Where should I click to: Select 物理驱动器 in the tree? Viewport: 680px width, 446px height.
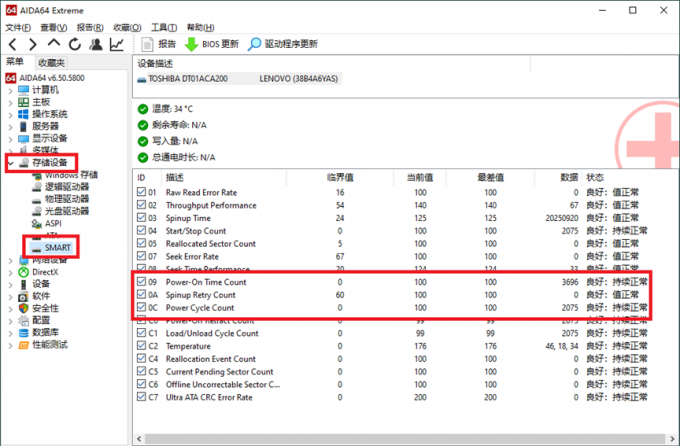67,199
